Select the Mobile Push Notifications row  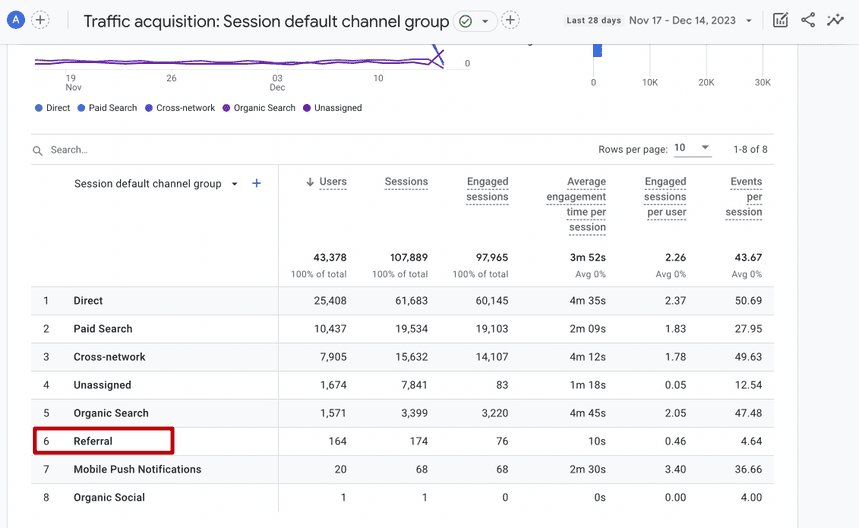pos(402,469)
